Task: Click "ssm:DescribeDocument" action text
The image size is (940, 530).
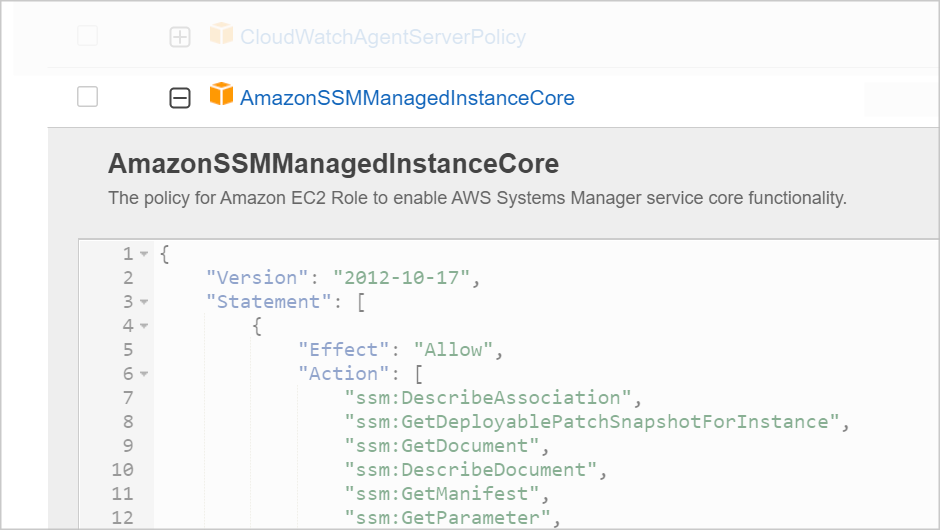Action: point(471,469)
